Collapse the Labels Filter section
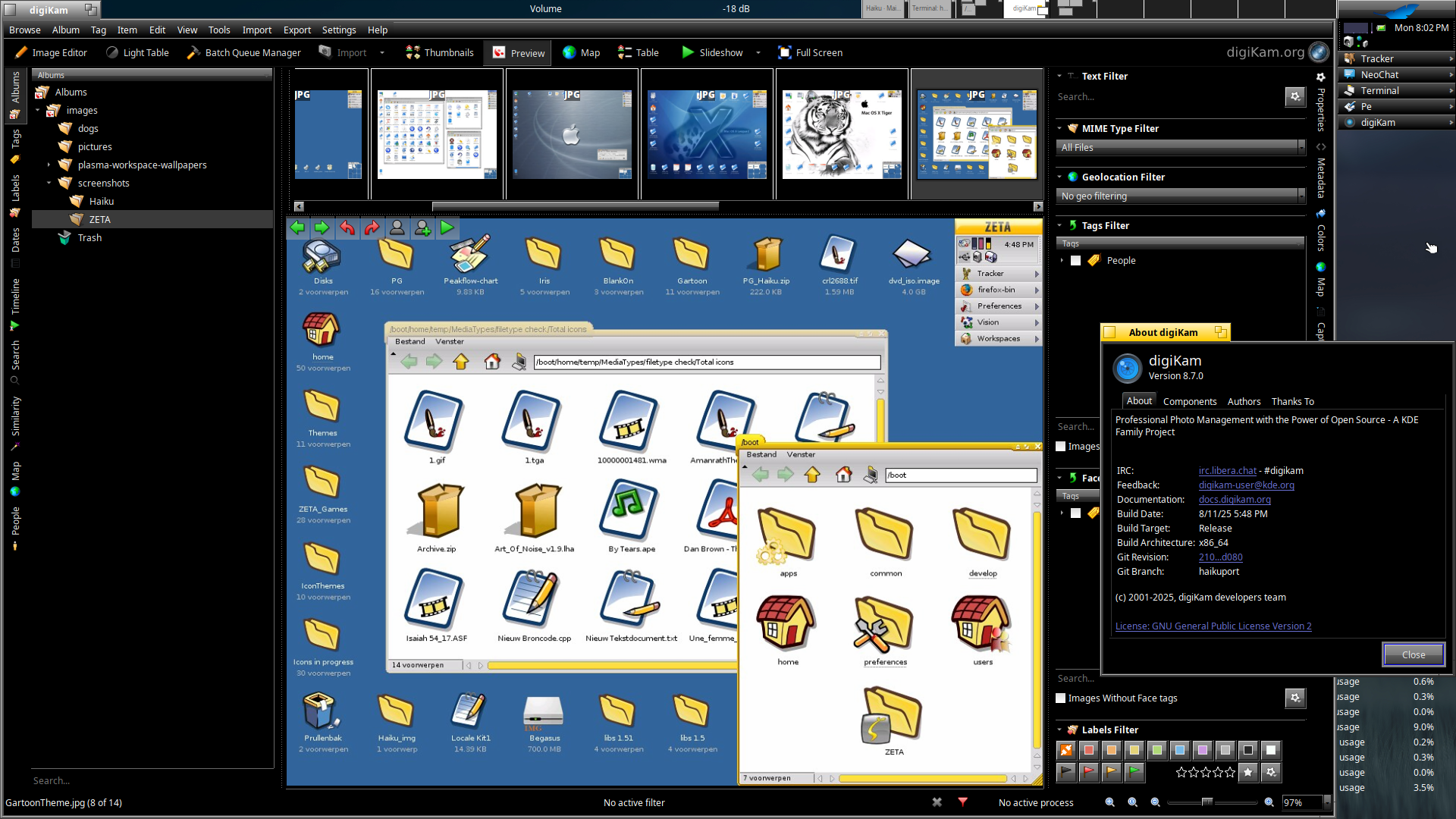 click(1060, 730)
